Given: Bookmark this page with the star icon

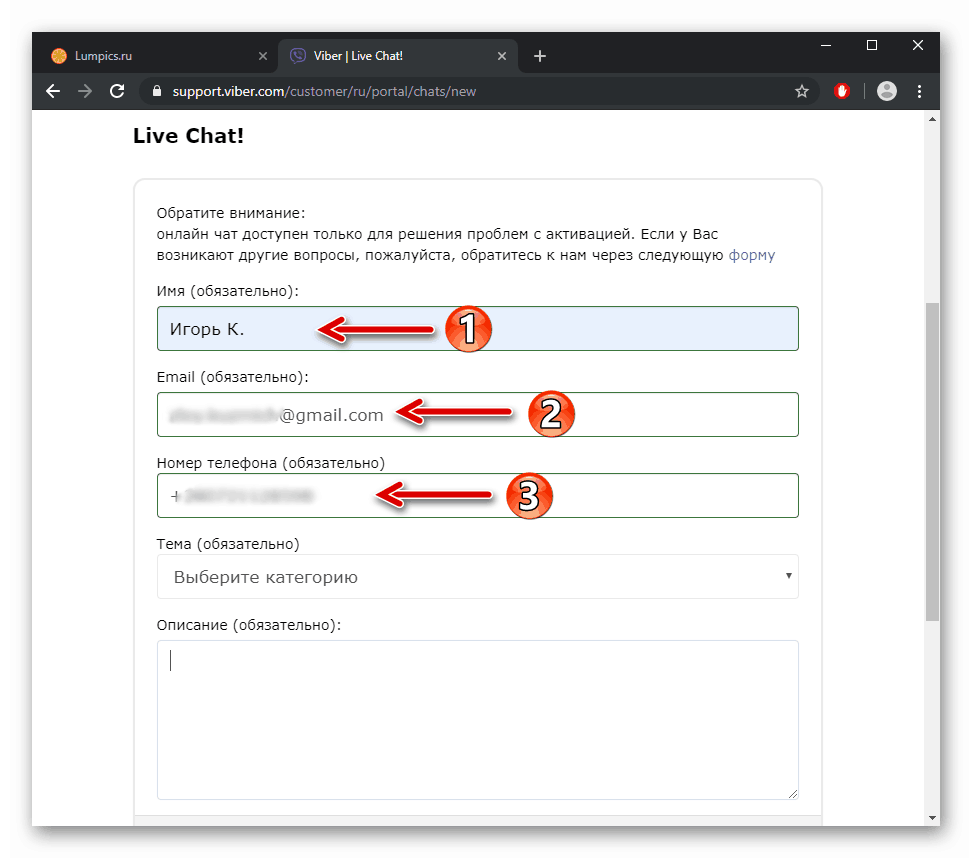Looking at the screenshot, I should pyautogui.click(x=802, y=91).
